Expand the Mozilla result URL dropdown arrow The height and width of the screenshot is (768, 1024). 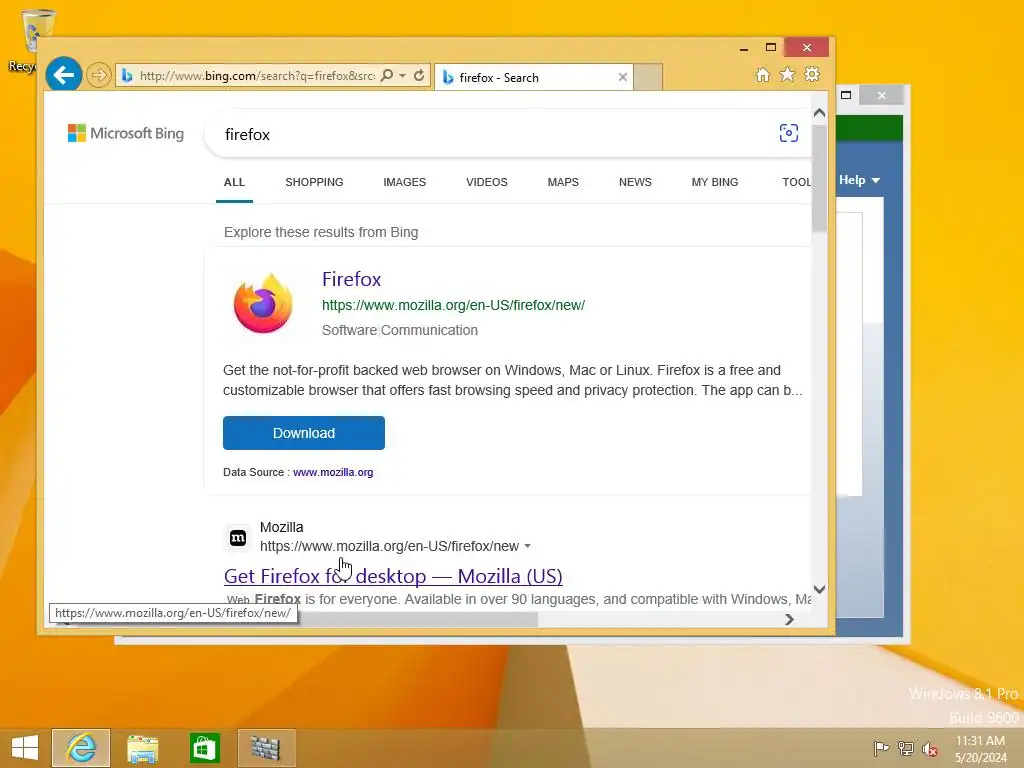(528, 546)
